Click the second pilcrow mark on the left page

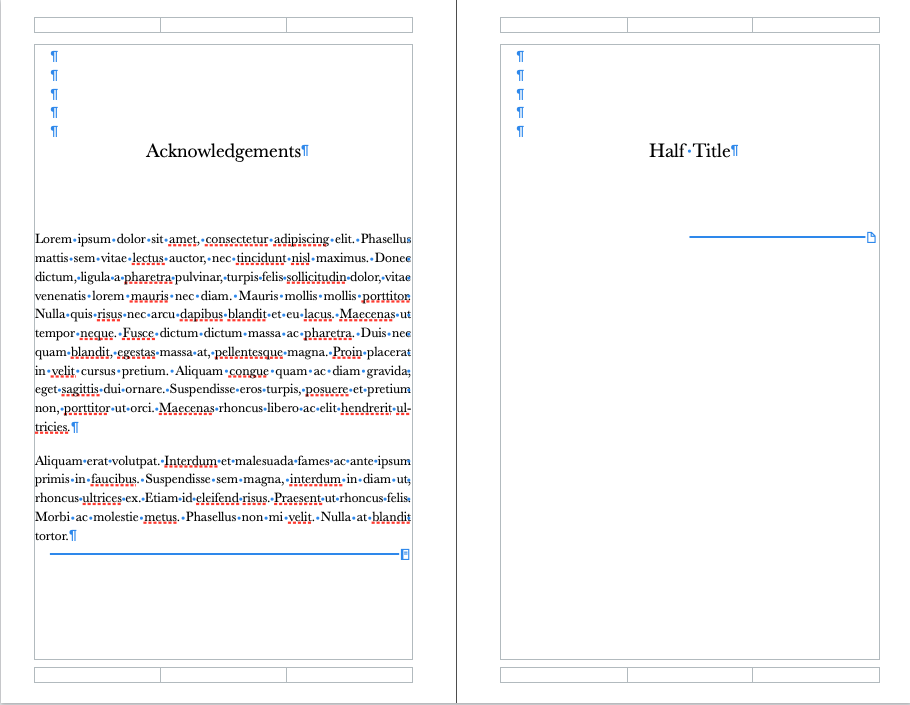55,75
